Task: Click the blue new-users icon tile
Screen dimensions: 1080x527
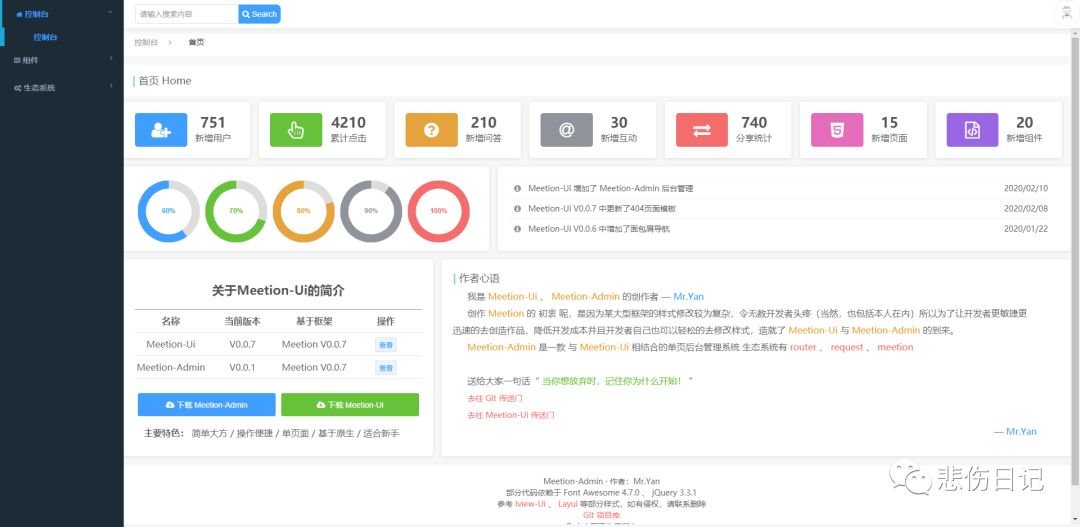Action: [161, 130]
